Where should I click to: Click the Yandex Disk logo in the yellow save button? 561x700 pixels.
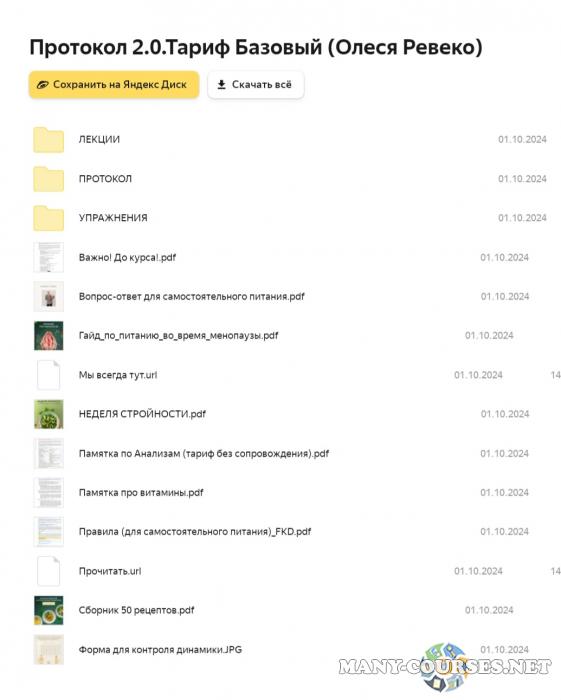42,84
